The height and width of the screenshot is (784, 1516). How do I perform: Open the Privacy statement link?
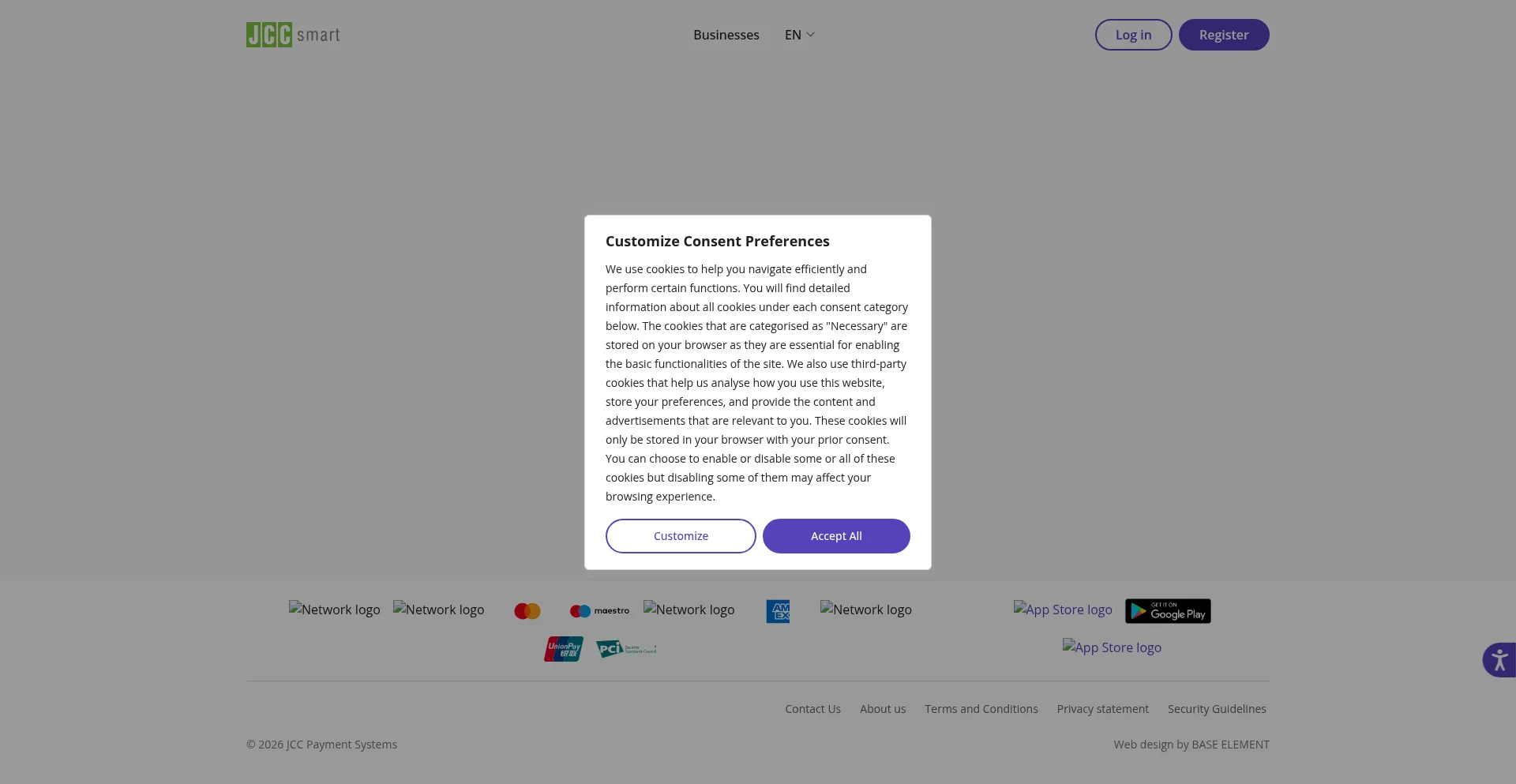(x=1103, y=709)
